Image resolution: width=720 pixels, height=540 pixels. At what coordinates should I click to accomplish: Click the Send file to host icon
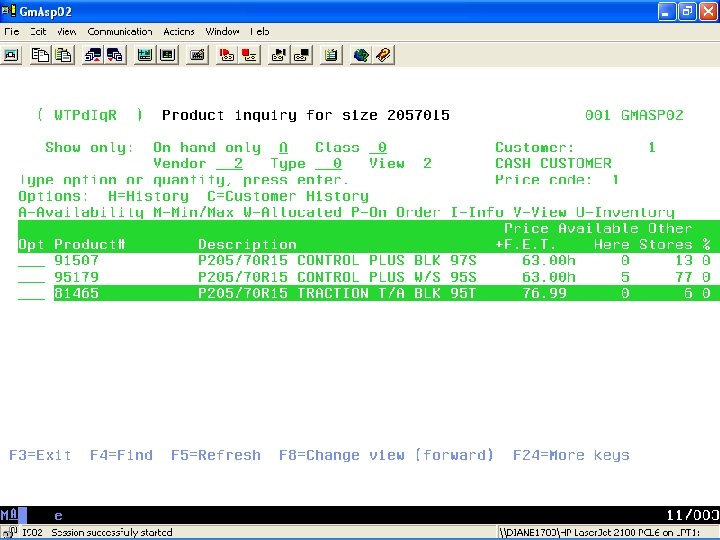93,55
